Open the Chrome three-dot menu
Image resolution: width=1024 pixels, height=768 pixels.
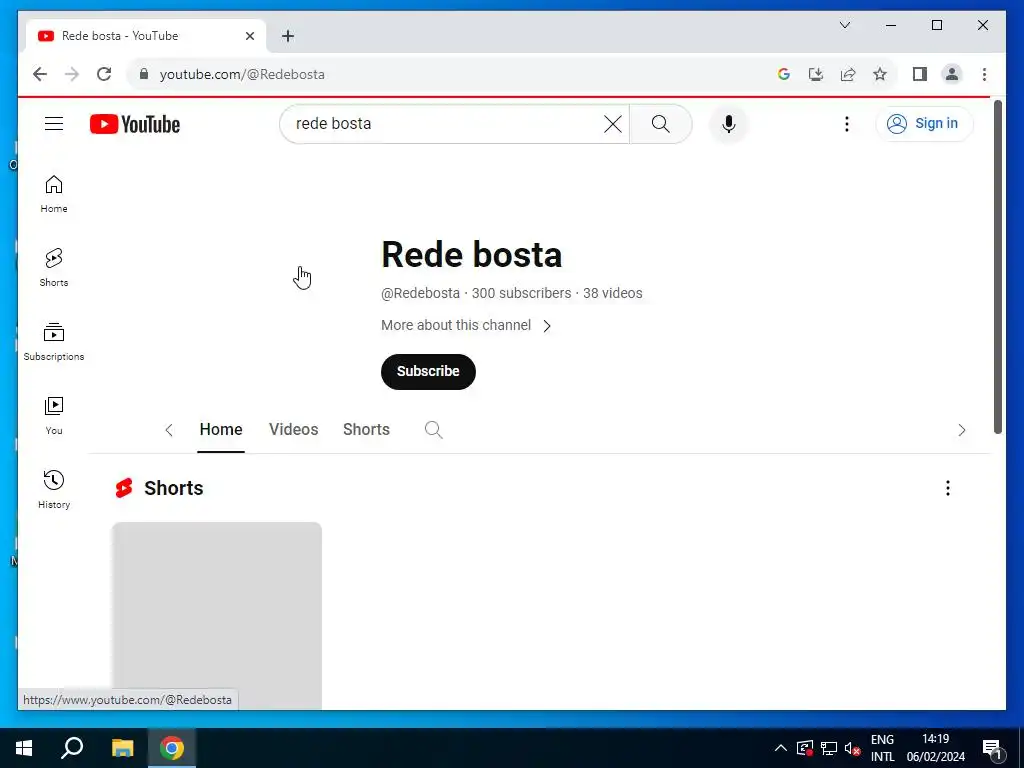(984, 74)
